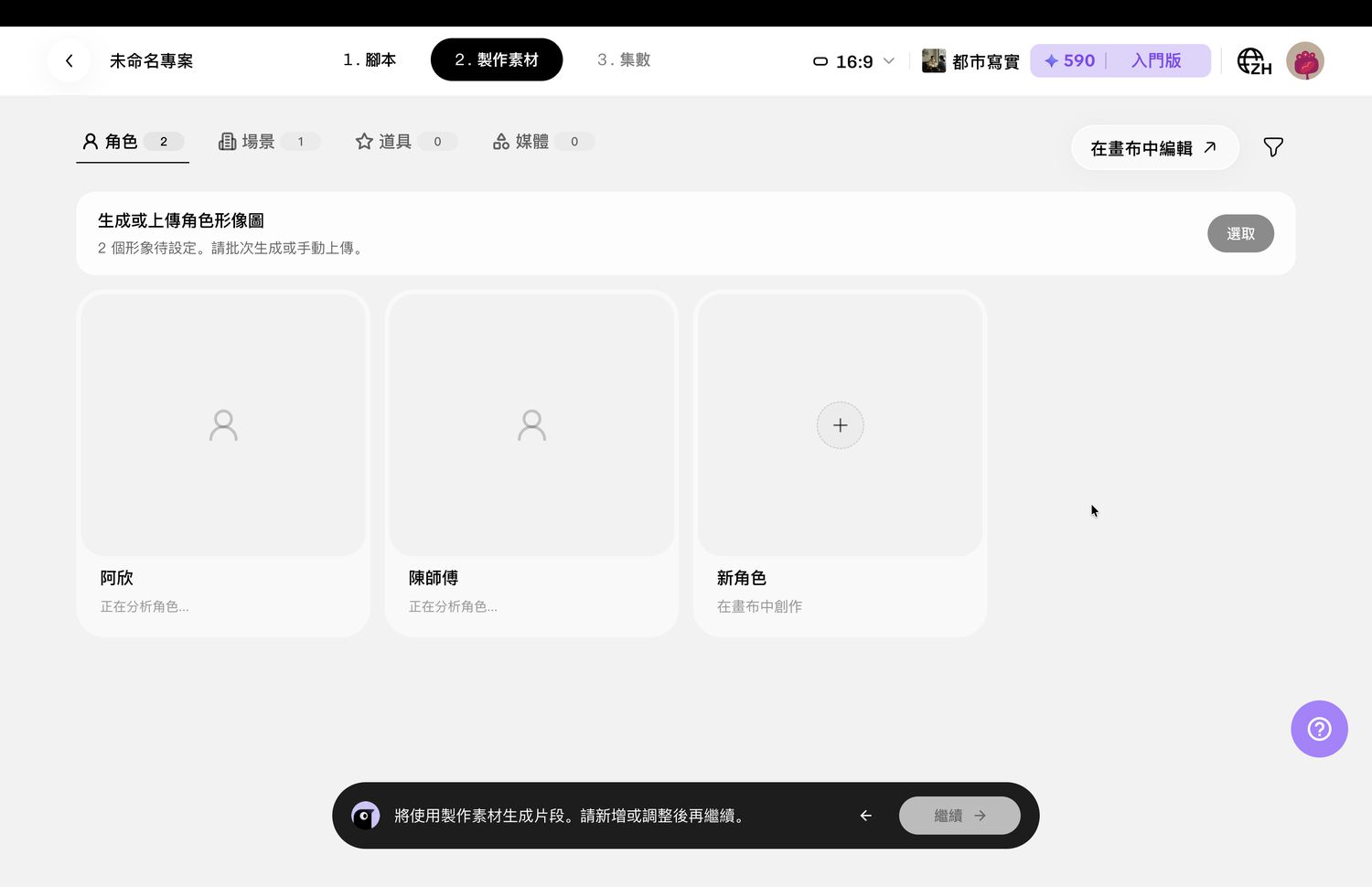Click the 生成或上傳角色形像圖 heading
Screen dimensions: 1372x887
click(181, 220)
